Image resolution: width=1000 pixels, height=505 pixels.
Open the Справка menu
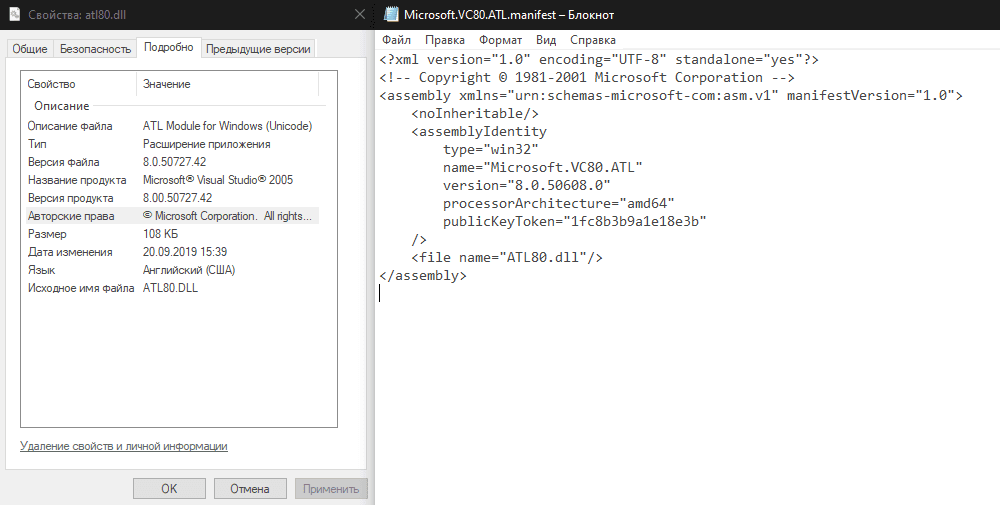(593, 40)
